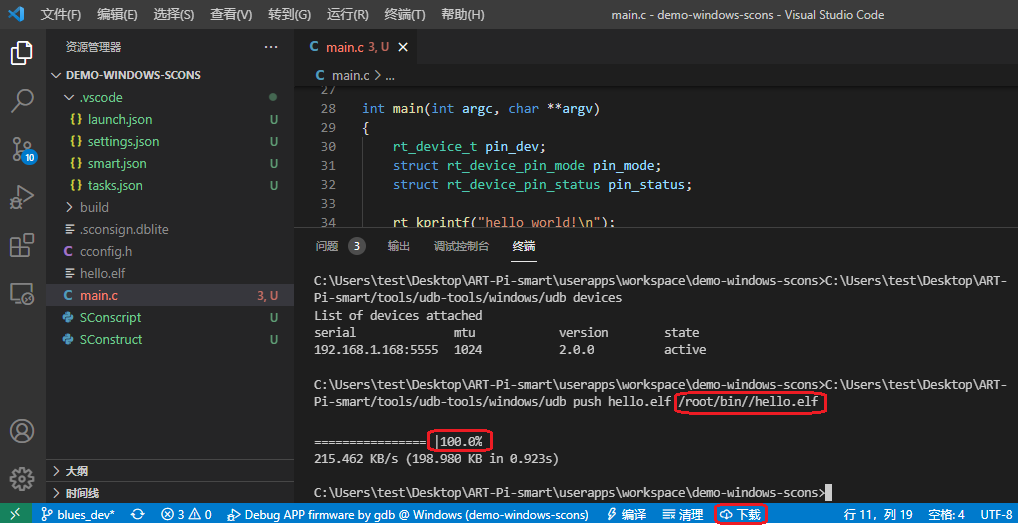Click the 编译 build status bar item
Image resolution: width=1018 pixels, height=525 pixels.
pyautogui.click(x=626, y=515)
